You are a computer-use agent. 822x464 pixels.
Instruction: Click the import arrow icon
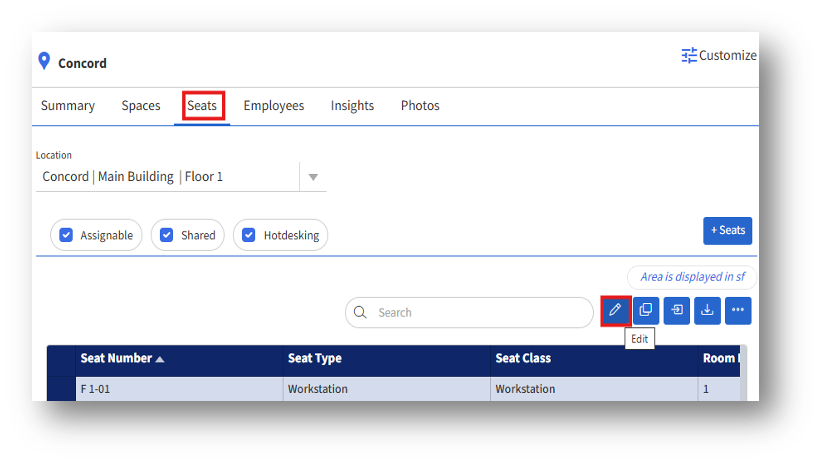pos(677,311)
